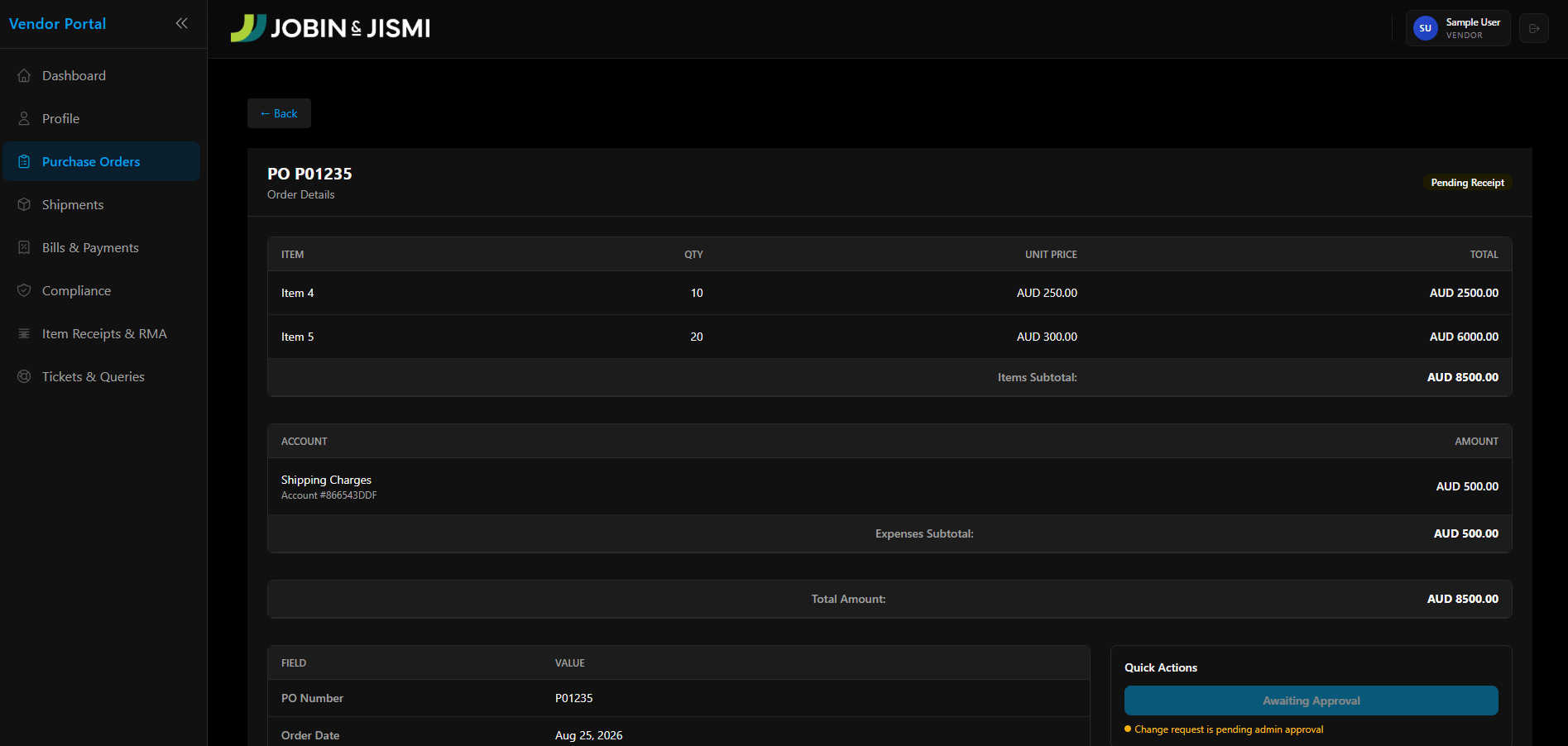Click the Pending Receipt status badge
This screenshot has width=1568, height=746.
1467,183
